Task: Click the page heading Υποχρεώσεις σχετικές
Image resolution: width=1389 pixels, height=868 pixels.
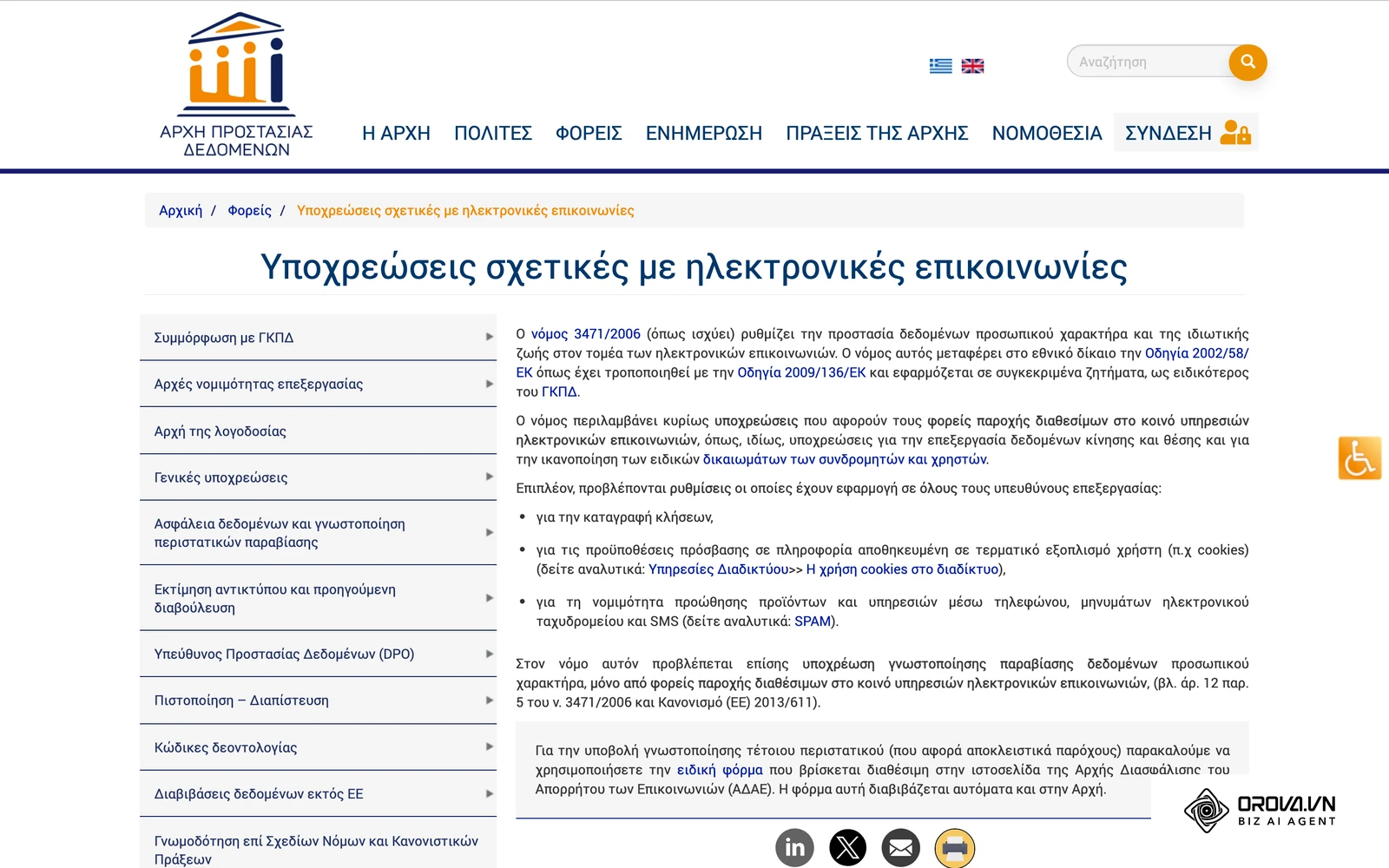Action: (694, 267)
